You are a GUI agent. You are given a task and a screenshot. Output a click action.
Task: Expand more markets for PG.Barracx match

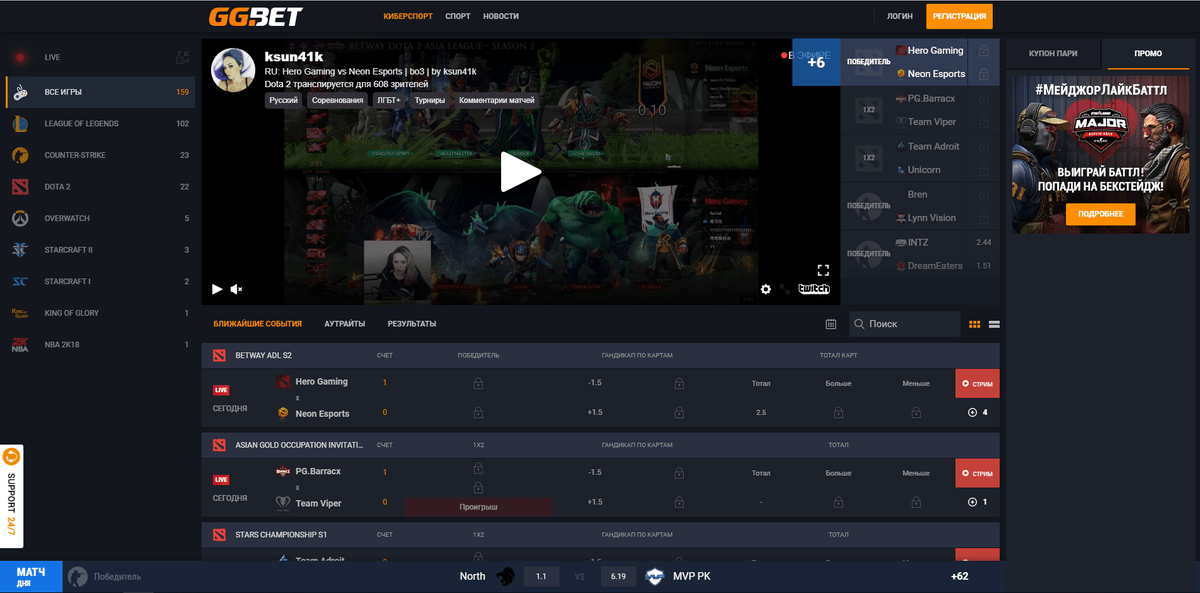[977, 502]
